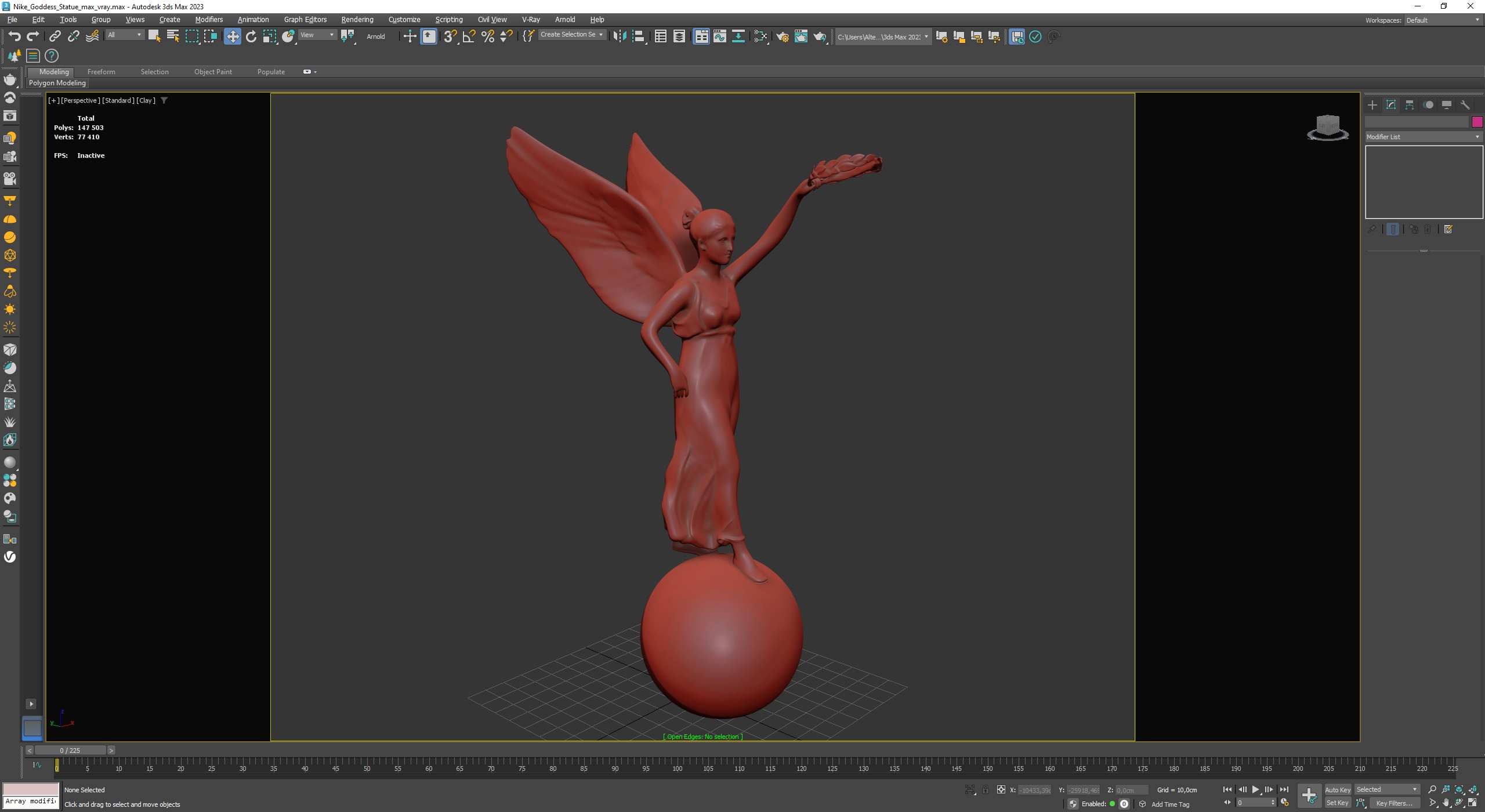Click the Mirror tool icon
This screenshot has height=812, width=1485.
[620, 37]
